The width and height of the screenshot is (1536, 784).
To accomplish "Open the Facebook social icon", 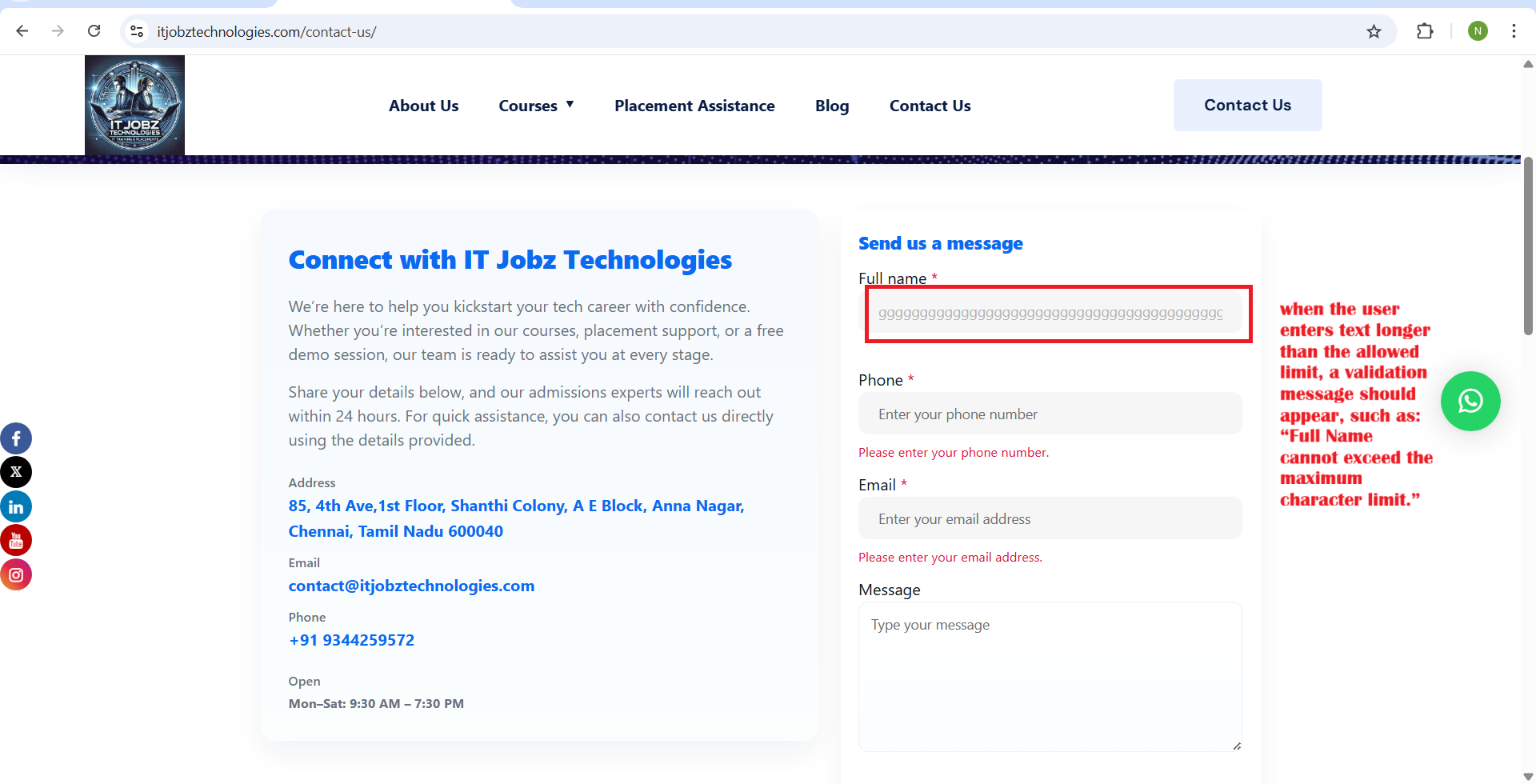I will coord(16,438).
